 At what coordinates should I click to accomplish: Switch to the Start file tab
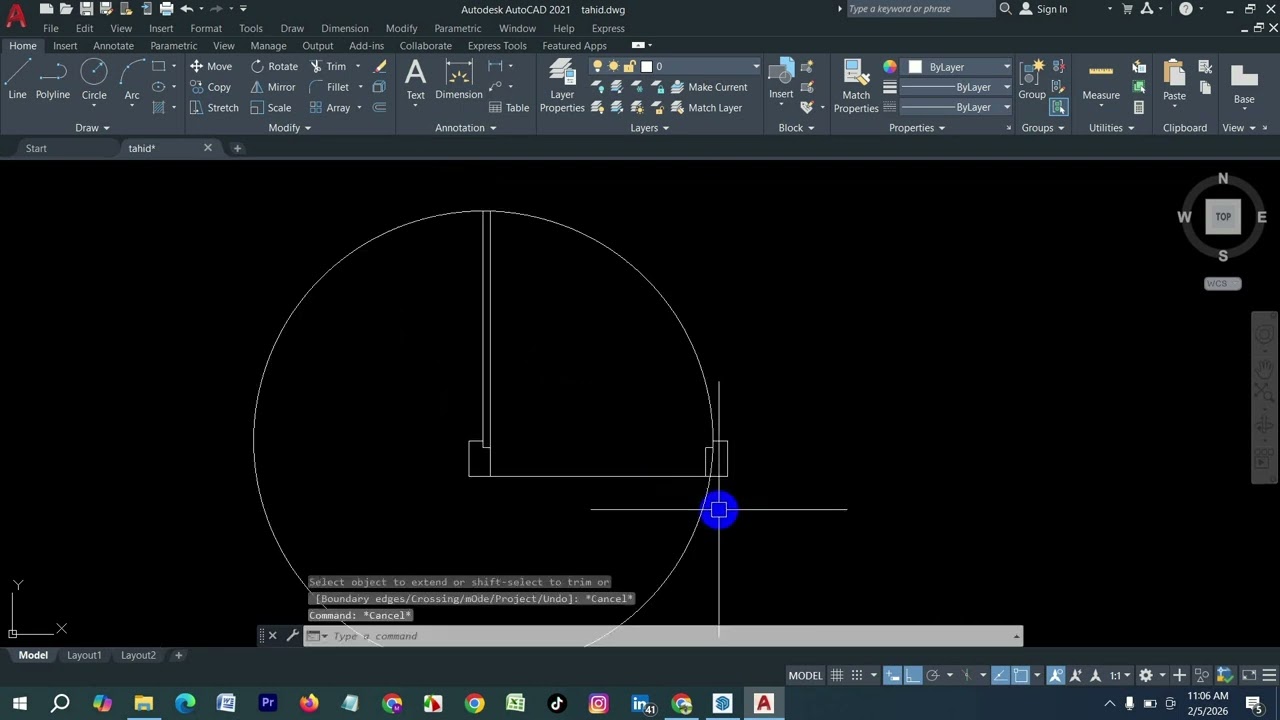tap(36, 148)
